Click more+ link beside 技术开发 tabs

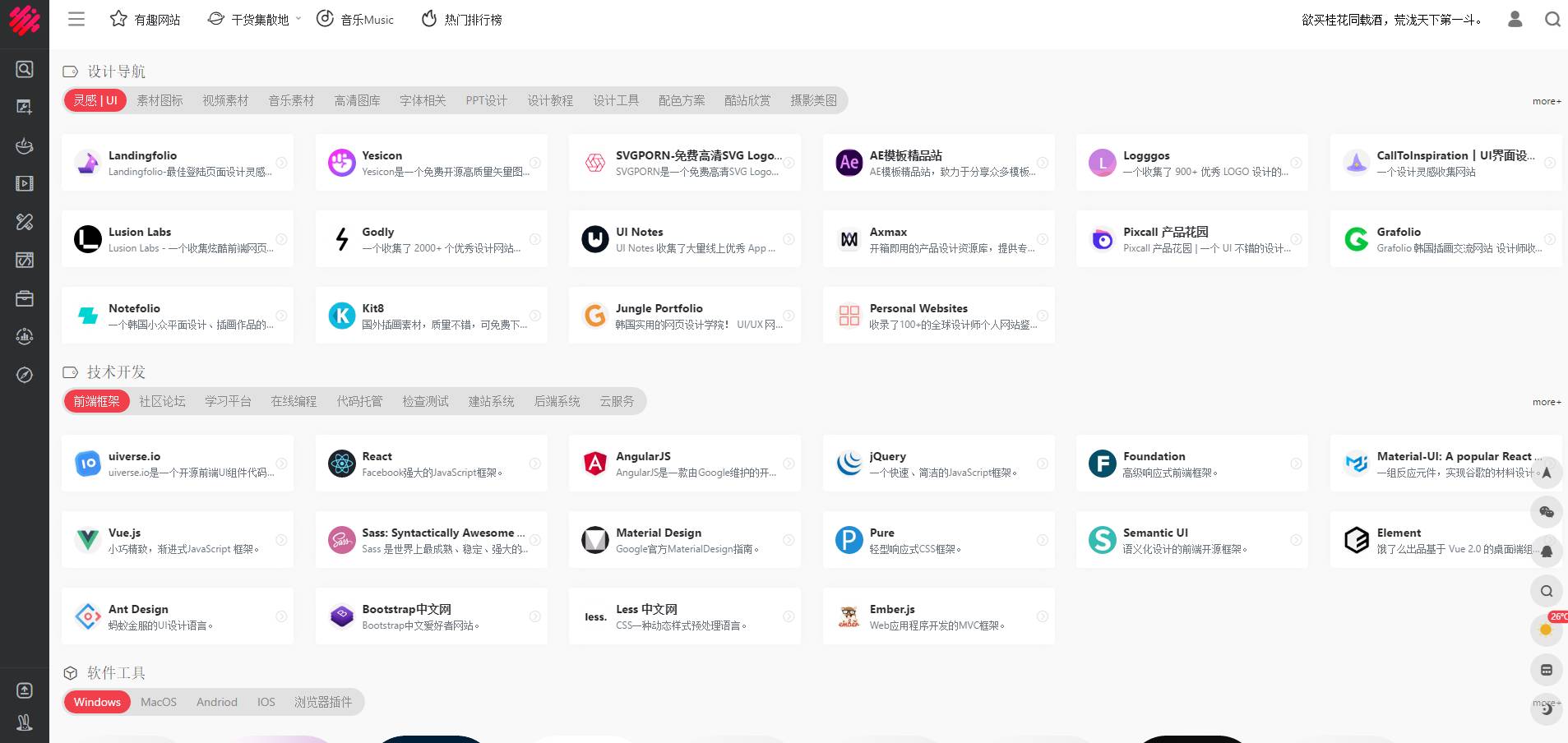point(1547,402)
